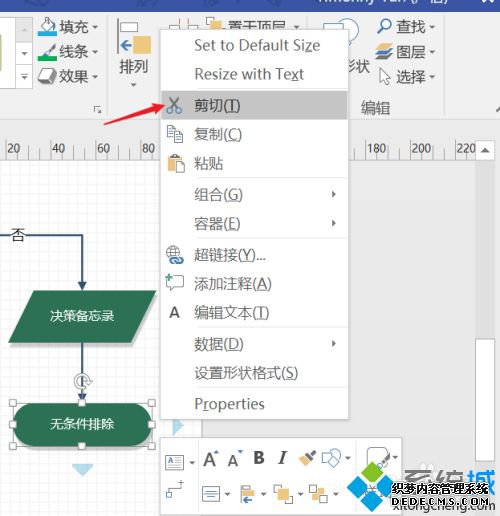Click the scissors Cut icon in context menu
Image resolution: width=500 pixels, height=516 pixels.
tap(174, 105)
